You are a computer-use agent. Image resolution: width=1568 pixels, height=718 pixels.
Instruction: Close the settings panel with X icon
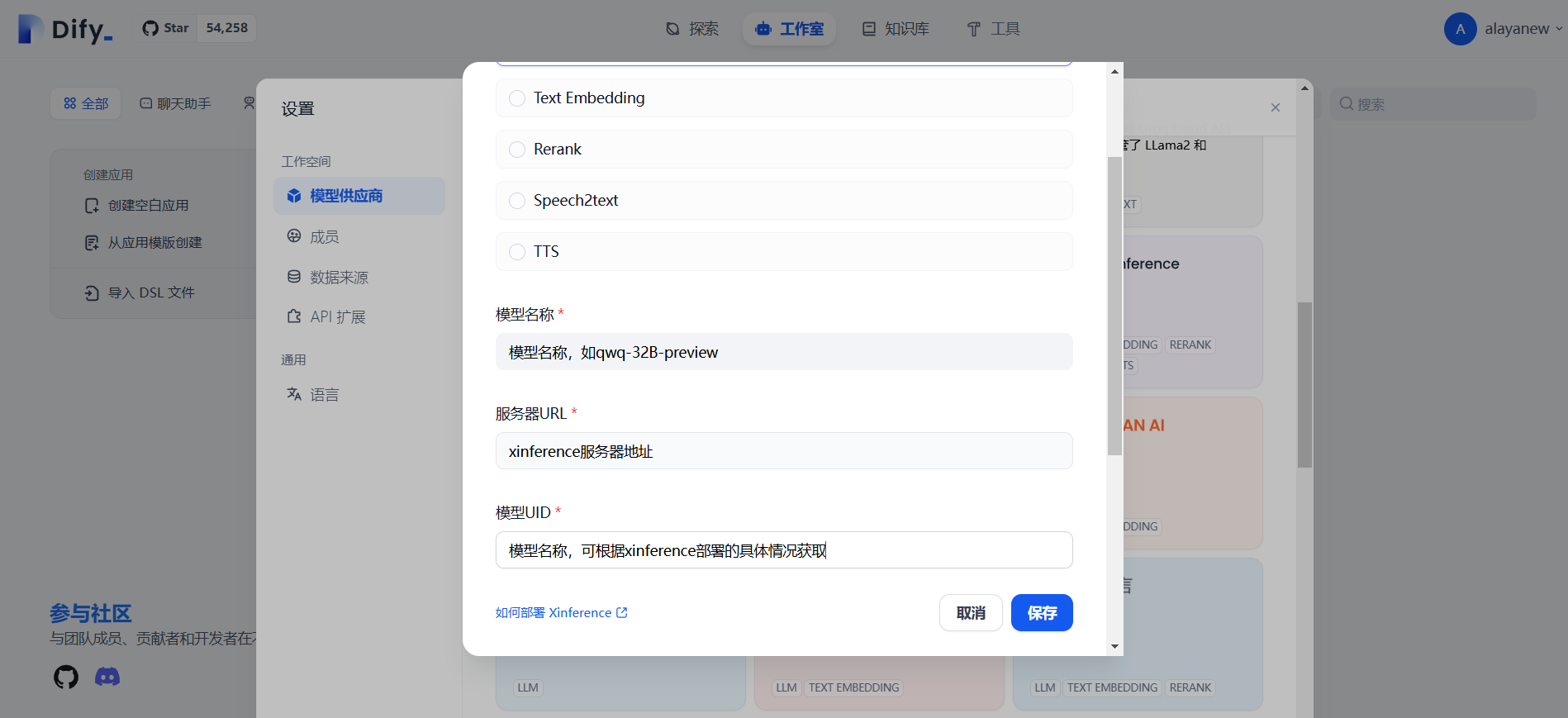[1275, 107]
